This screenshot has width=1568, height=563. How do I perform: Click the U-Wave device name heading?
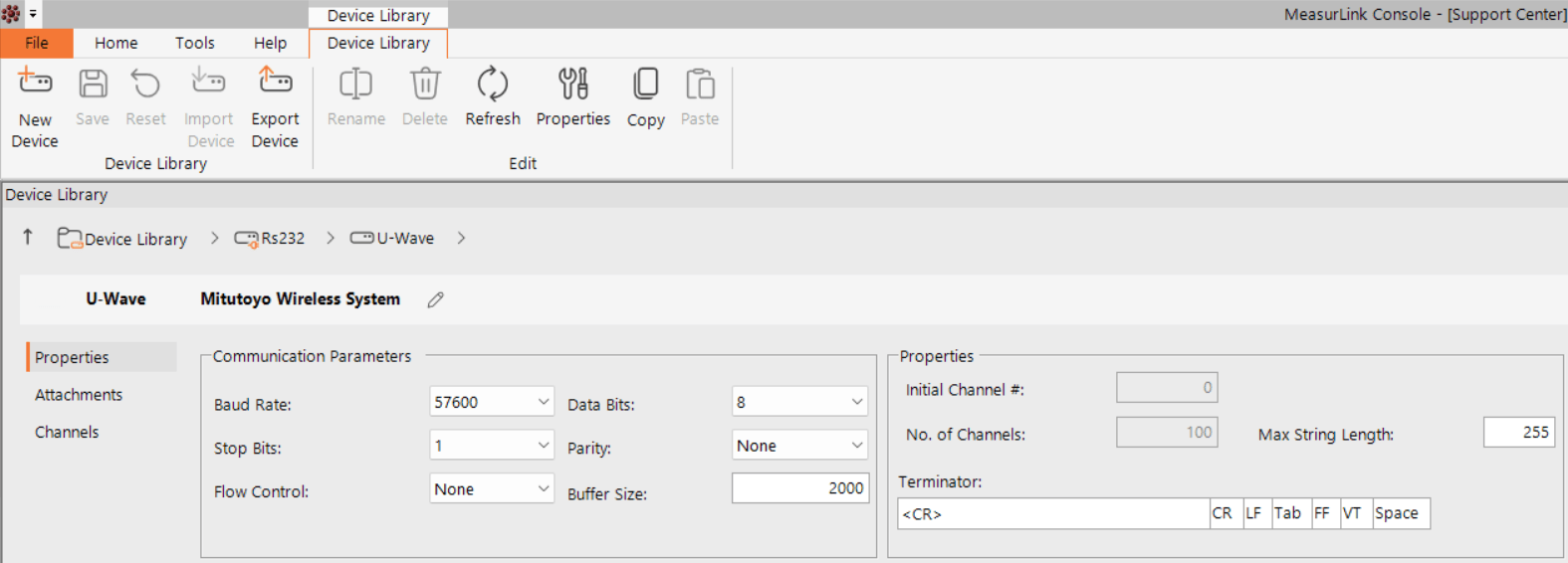115,299
